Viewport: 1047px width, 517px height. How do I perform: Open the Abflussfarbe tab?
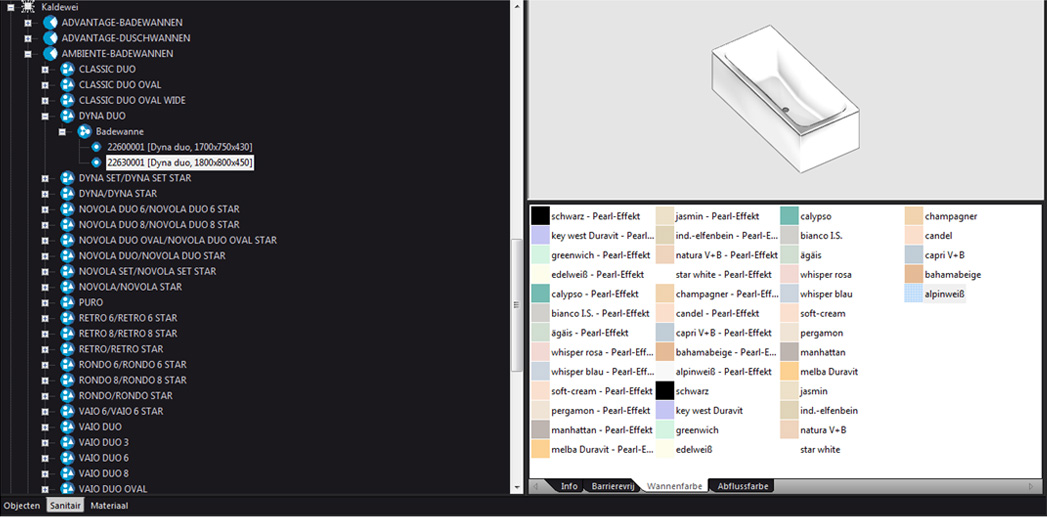click(742, 486)
